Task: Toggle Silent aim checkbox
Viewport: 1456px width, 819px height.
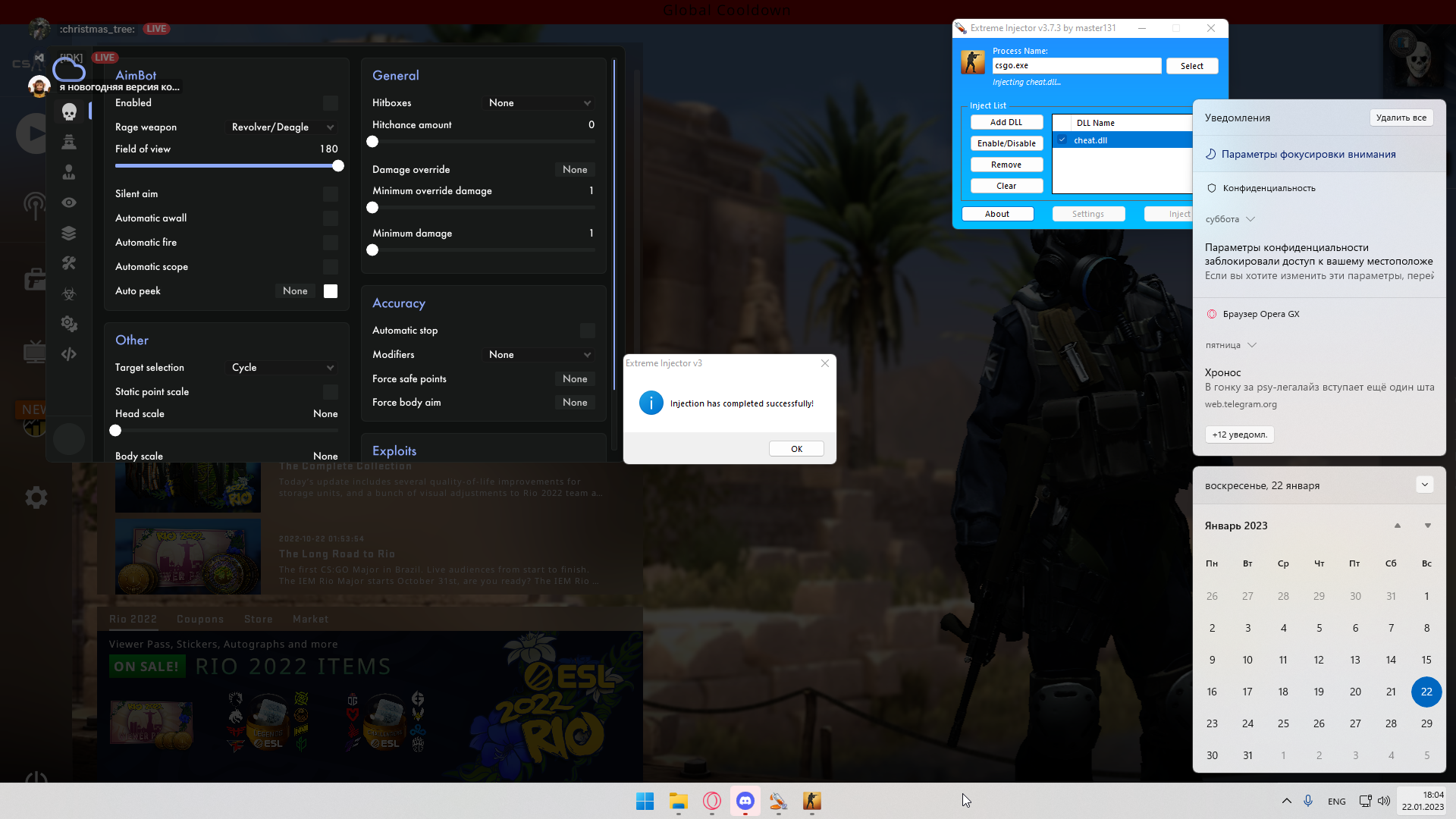Action: 331,194
